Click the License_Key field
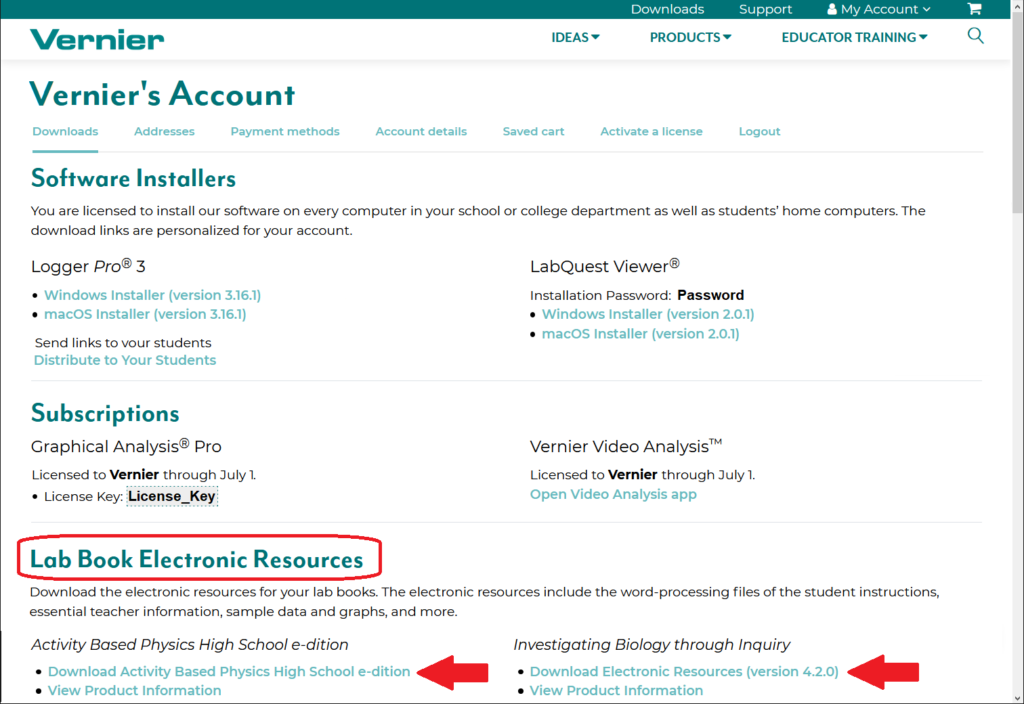This screenshot has width=1024, height=704. 172,496
